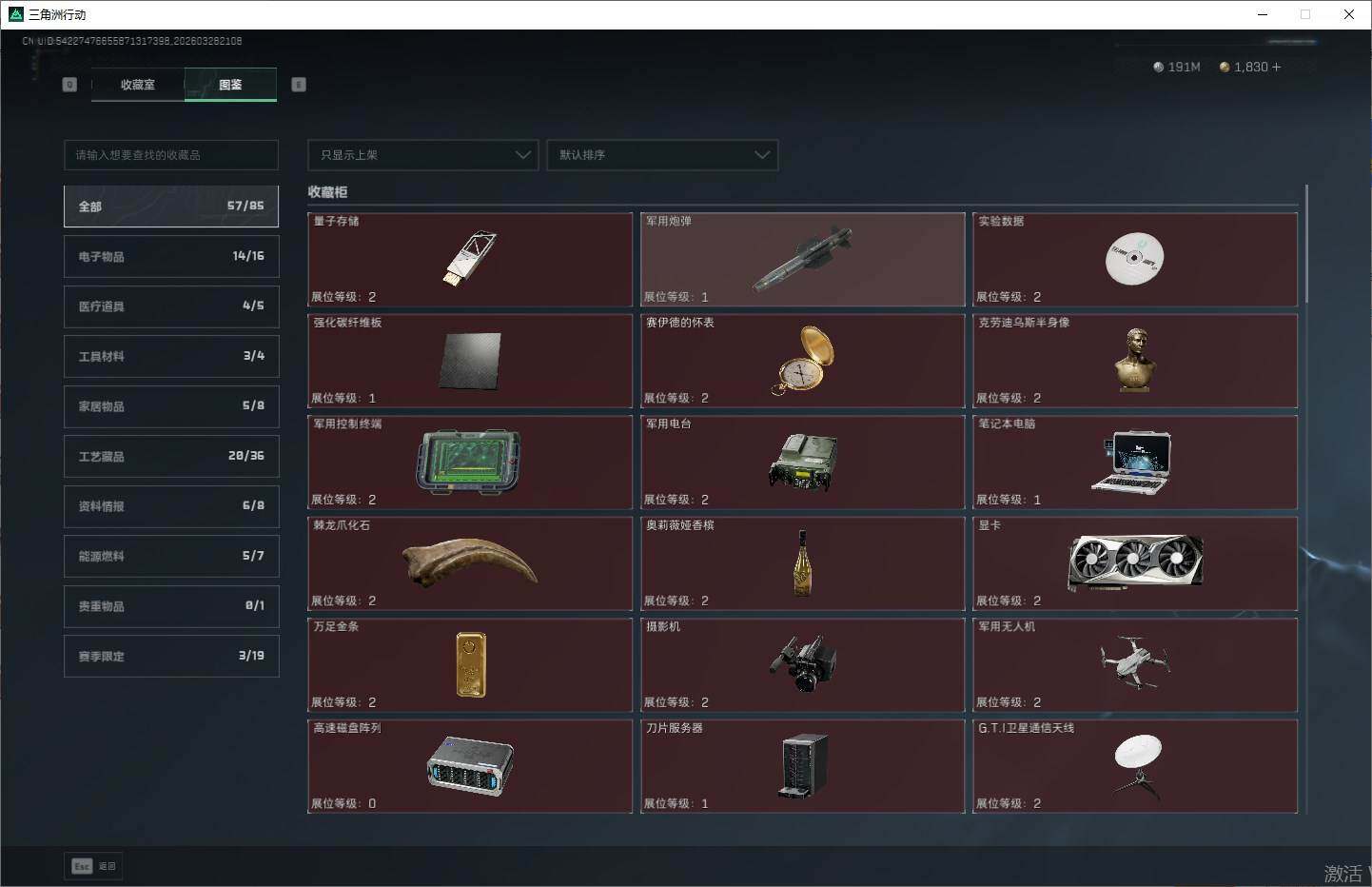The width and height of the screenshot is (1372, 887).
Task: Select the 工具材料 category
Action: [171, 357]
